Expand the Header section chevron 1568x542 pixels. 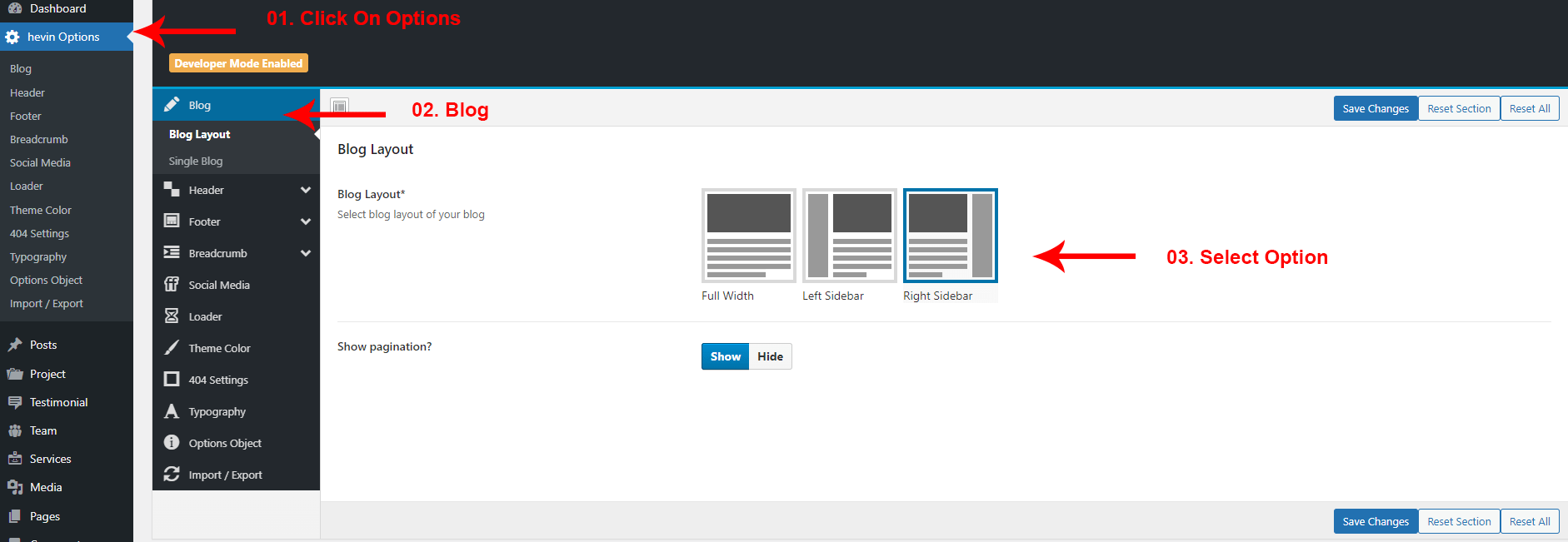tap(306, 190)
